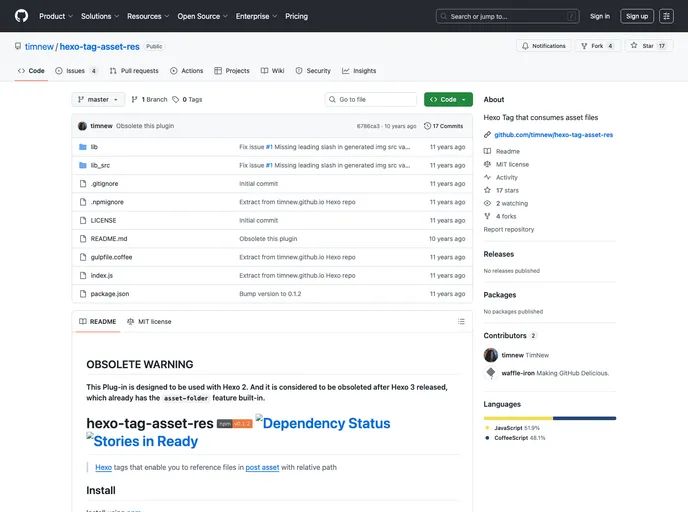688x512 pixels.
Task: Click the timnew avatar in commit row
Action: pos(82,126)
